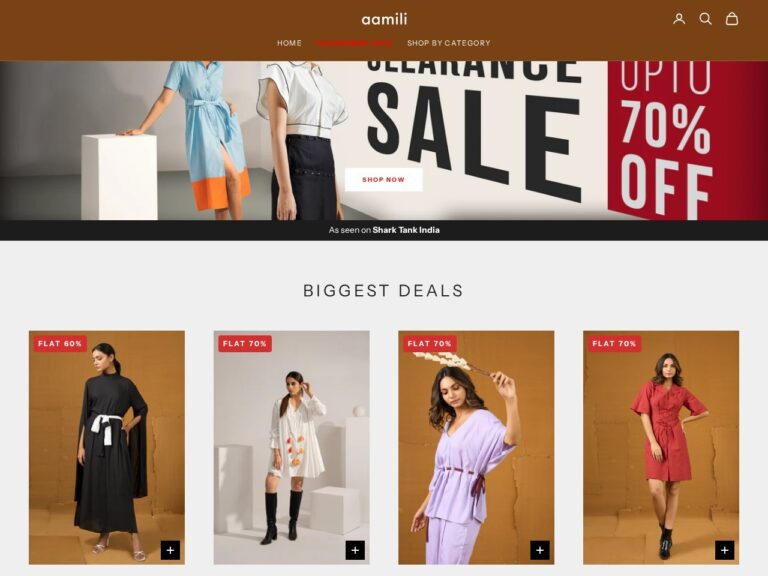Select the red highlighted sale menu item
Screen dimensions: 768x576
pos(355,43)
